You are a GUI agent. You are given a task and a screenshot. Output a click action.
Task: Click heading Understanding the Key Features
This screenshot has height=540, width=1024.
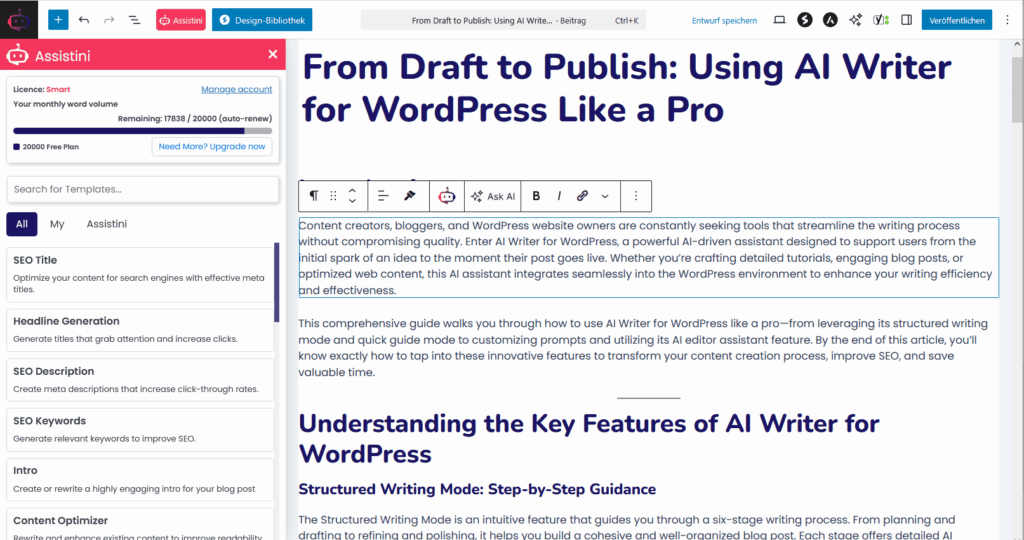pos(588,438)
